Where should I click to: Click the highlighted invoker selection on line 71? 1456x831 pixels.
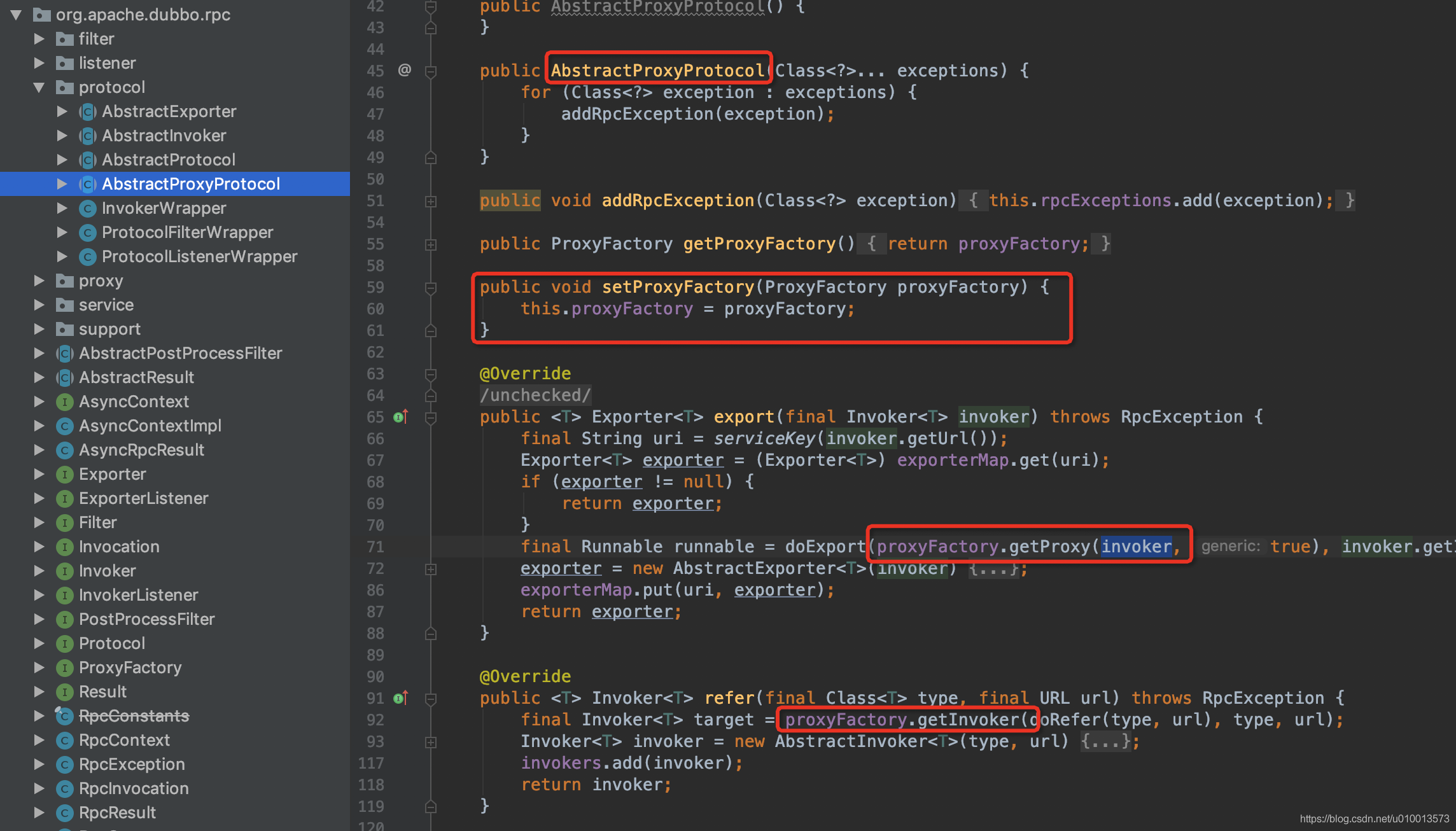point(1136,547)
